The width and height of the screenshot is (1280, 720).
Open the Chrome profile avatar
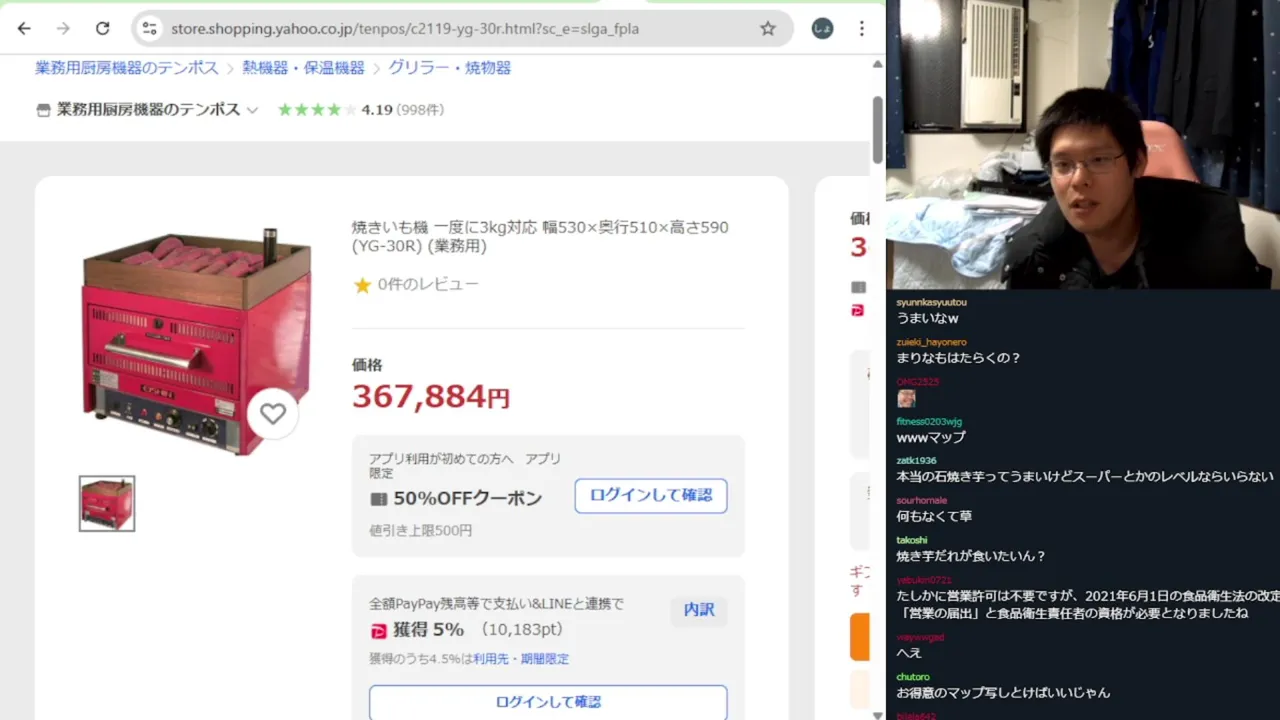click(822, 28)
